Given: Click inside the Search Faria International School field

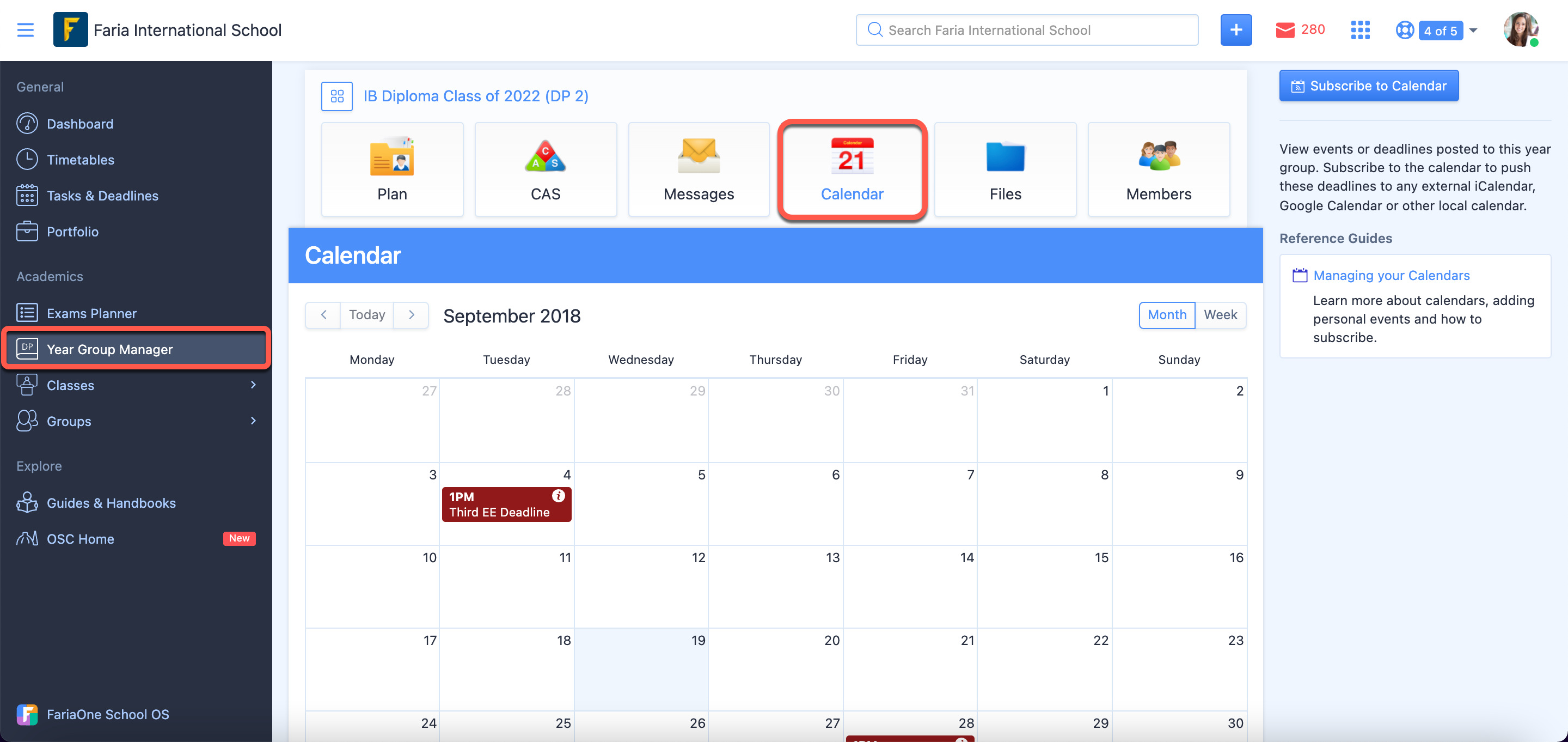Looking at the screenshot, I should 1027,30.
